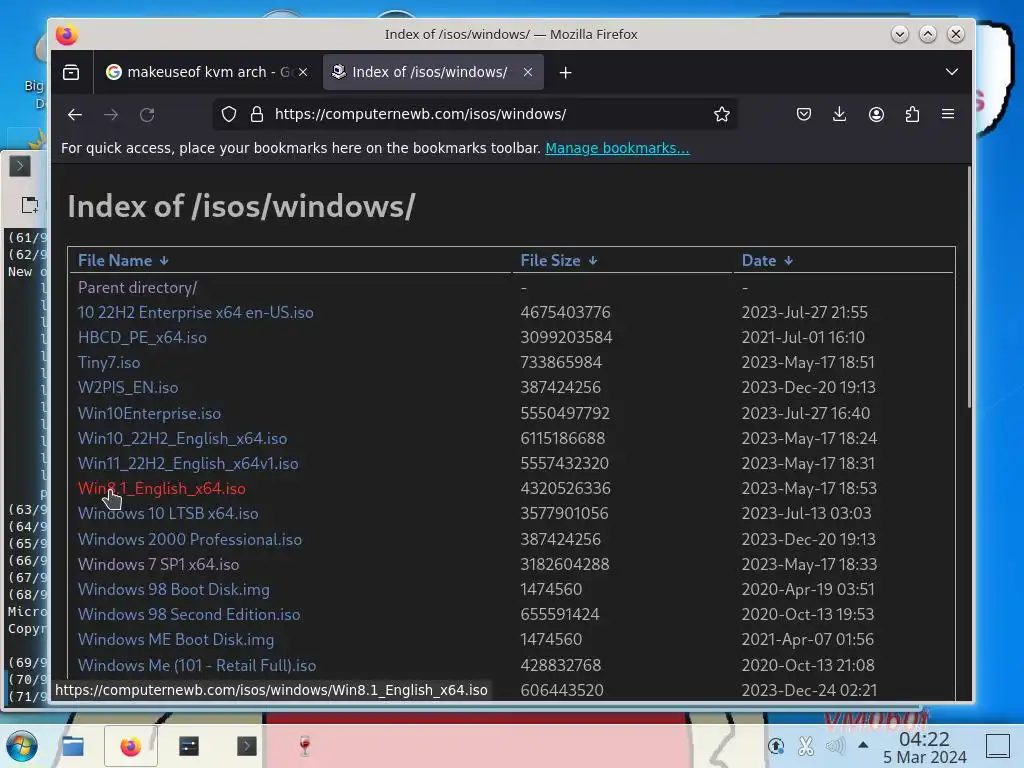1024x768 pixels.
Task: Open the updates tray icon
Action: 776,746
